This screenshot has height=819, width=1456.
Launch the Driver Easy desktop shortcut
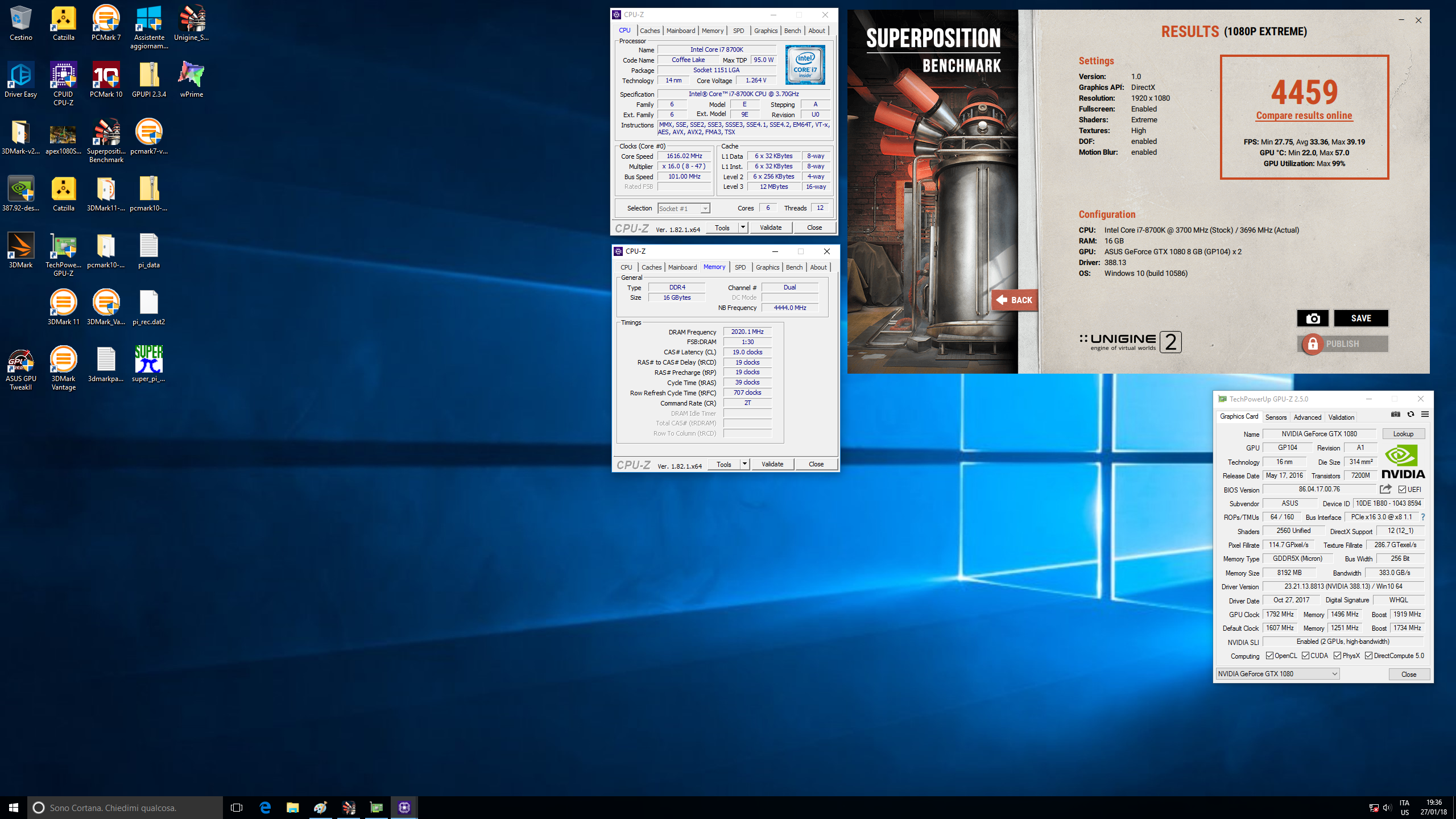click(21, 80)
